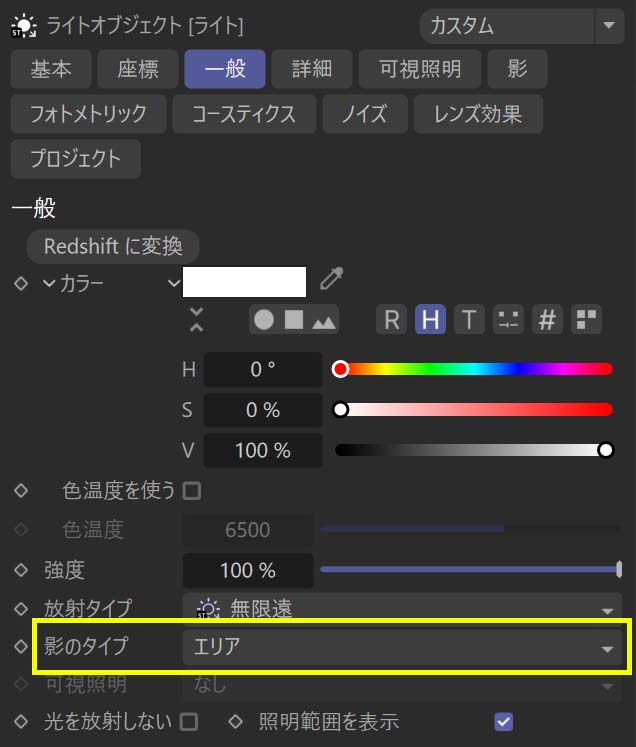
Task: Open the 放射タイプ dropdown showing 無限遠
Action: [x=402, y=608]
